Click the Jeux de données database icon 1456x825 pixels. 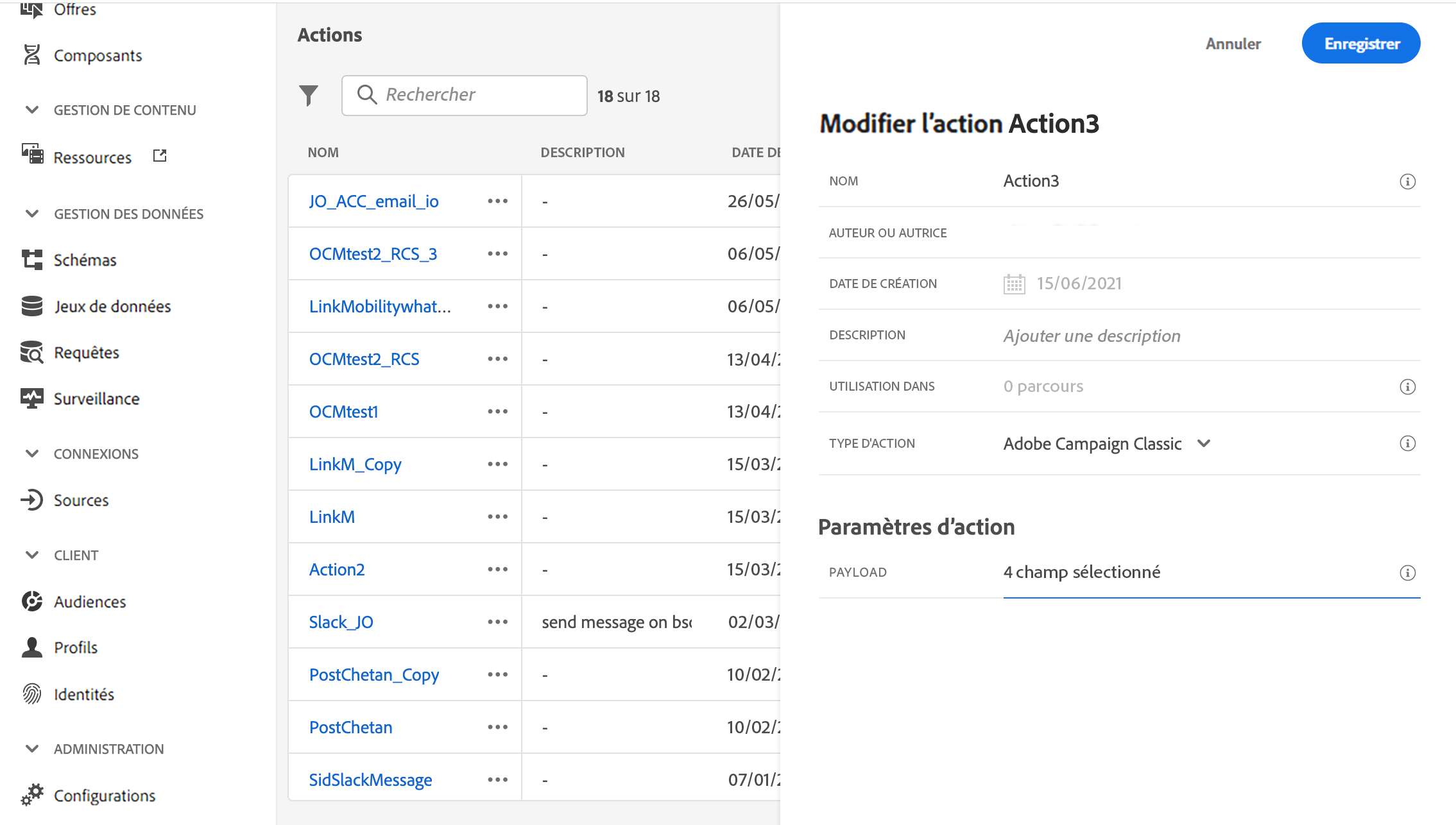click(31, 306)
